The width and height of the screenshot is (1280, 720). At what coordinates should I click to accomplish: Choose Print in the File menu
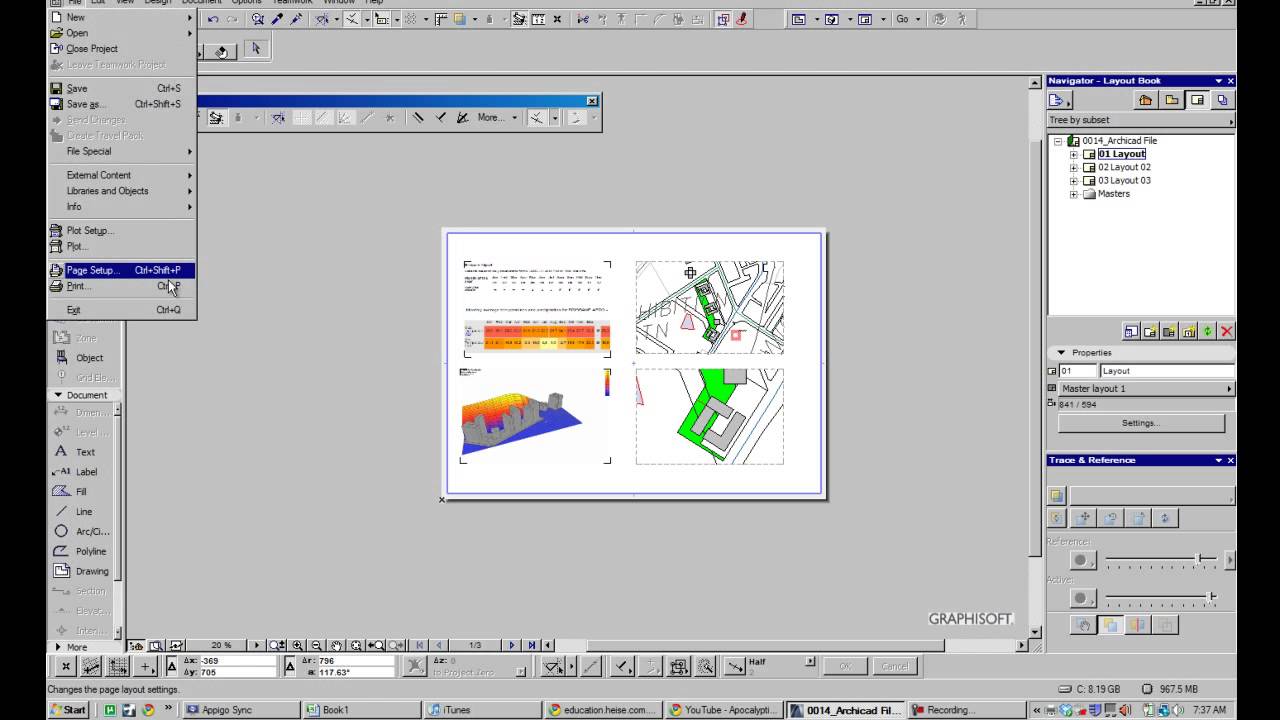click(x=121, y=286)
